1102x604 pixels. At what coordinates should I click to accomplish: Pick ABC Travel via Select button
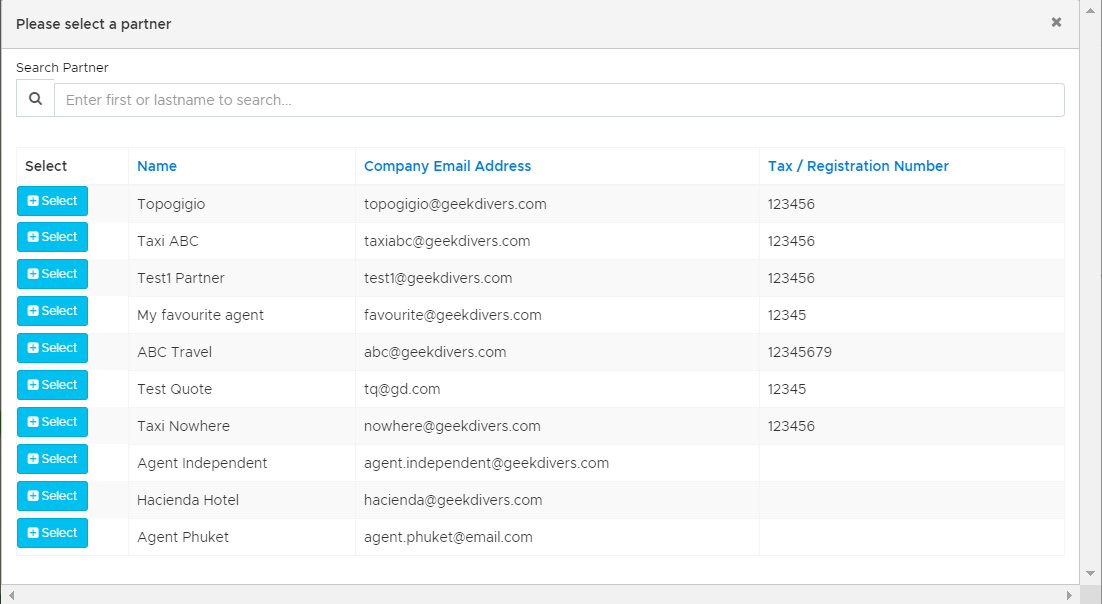53,348
